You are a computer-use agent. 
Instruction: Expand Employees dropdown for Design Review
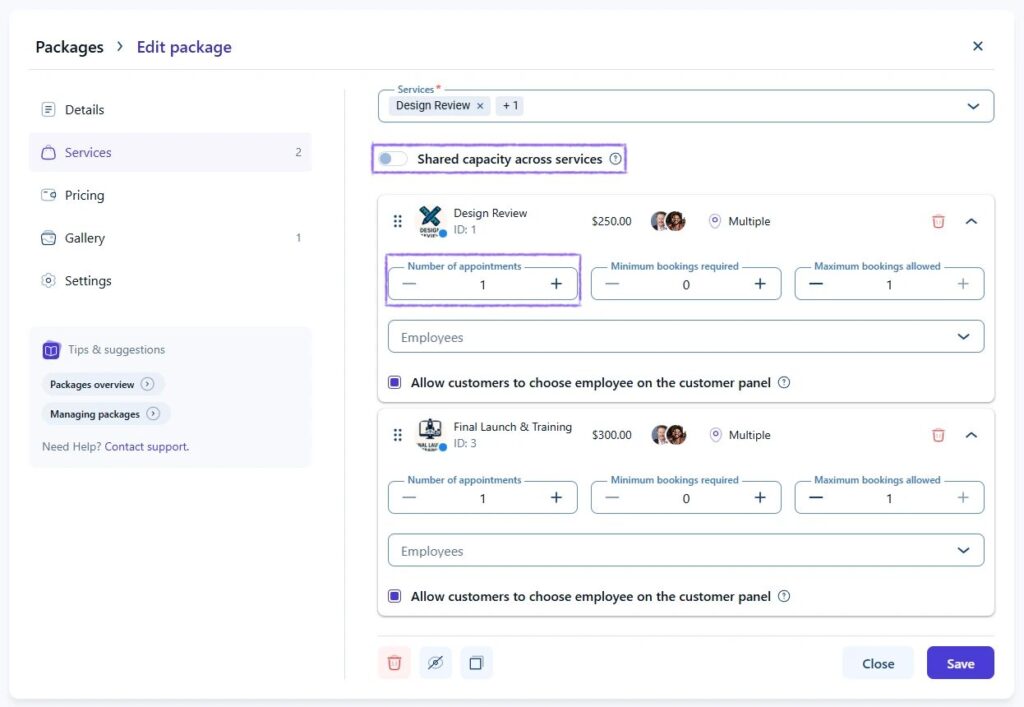(963, 337)
